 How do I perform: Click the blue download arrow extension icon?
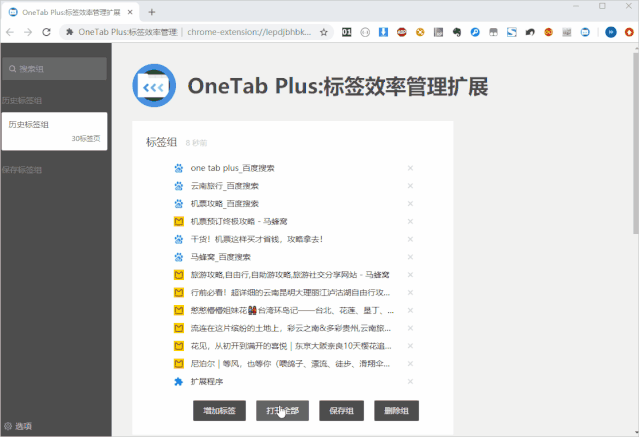coord(383,32)
